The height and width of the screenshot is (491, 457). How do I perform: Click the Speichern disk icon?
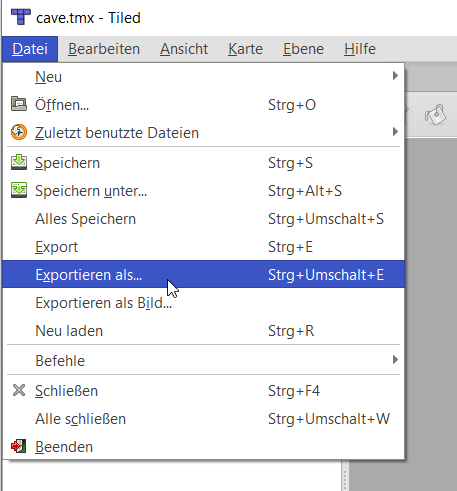pos(19,162)
